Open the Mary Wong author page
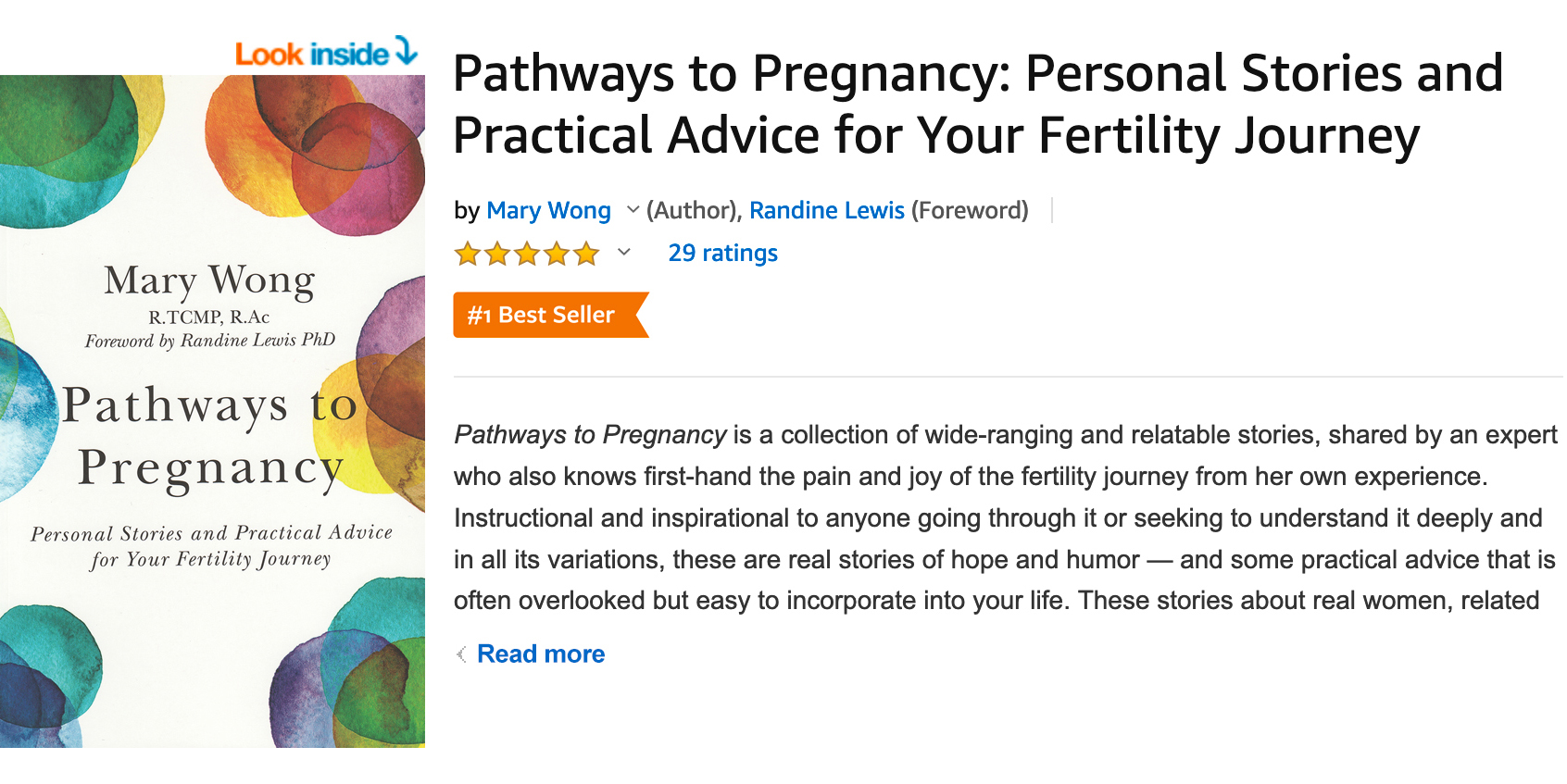The width and height of the screenshot is (1567, 784). pyautogui.click(x=548, y=210)
